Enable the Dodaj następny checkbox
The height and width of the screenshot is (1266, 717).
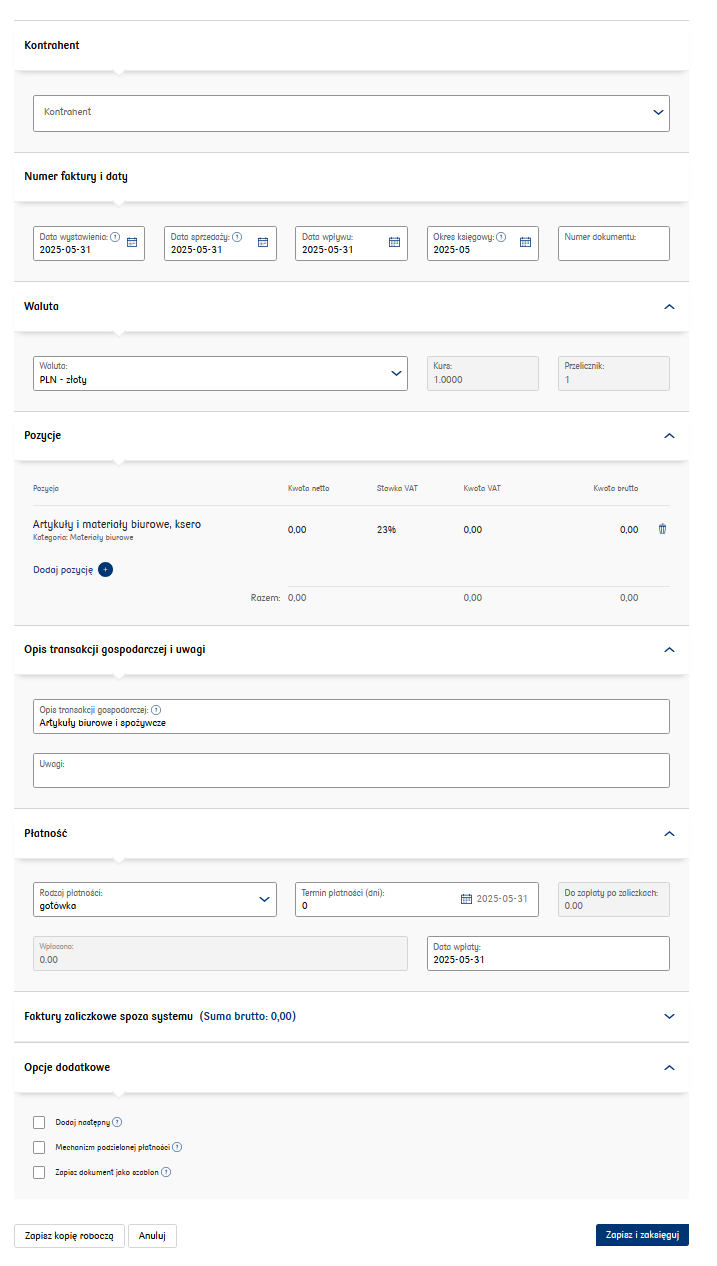[39, 1122]
